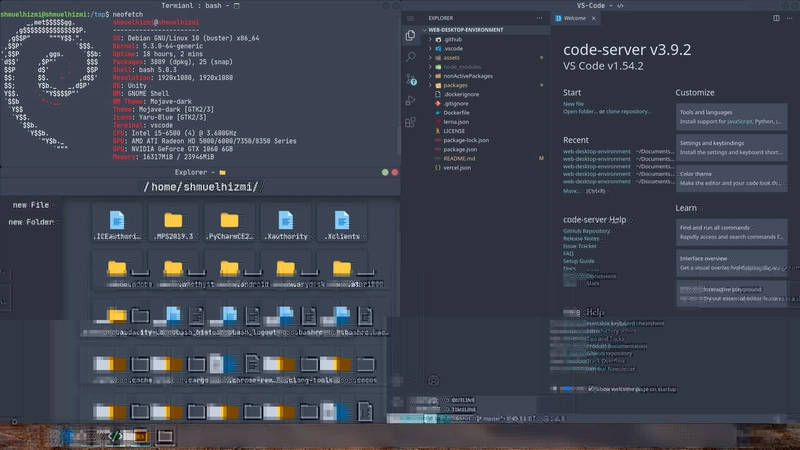The width and height of the screenshot is (800, 450).
Task: Open the Release Notes link
Action: (x=581, y=239)
